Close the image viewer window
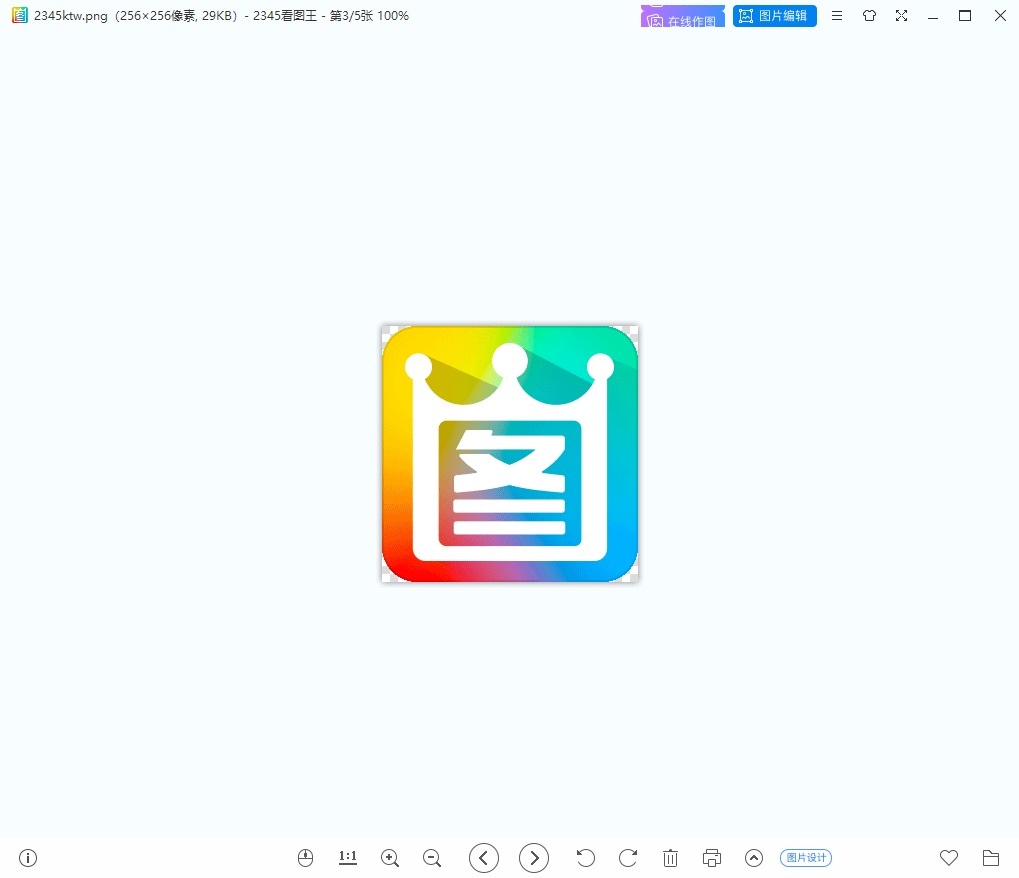The width and height of the screenshot is (1019, 878). click(x=1000, y=16)
